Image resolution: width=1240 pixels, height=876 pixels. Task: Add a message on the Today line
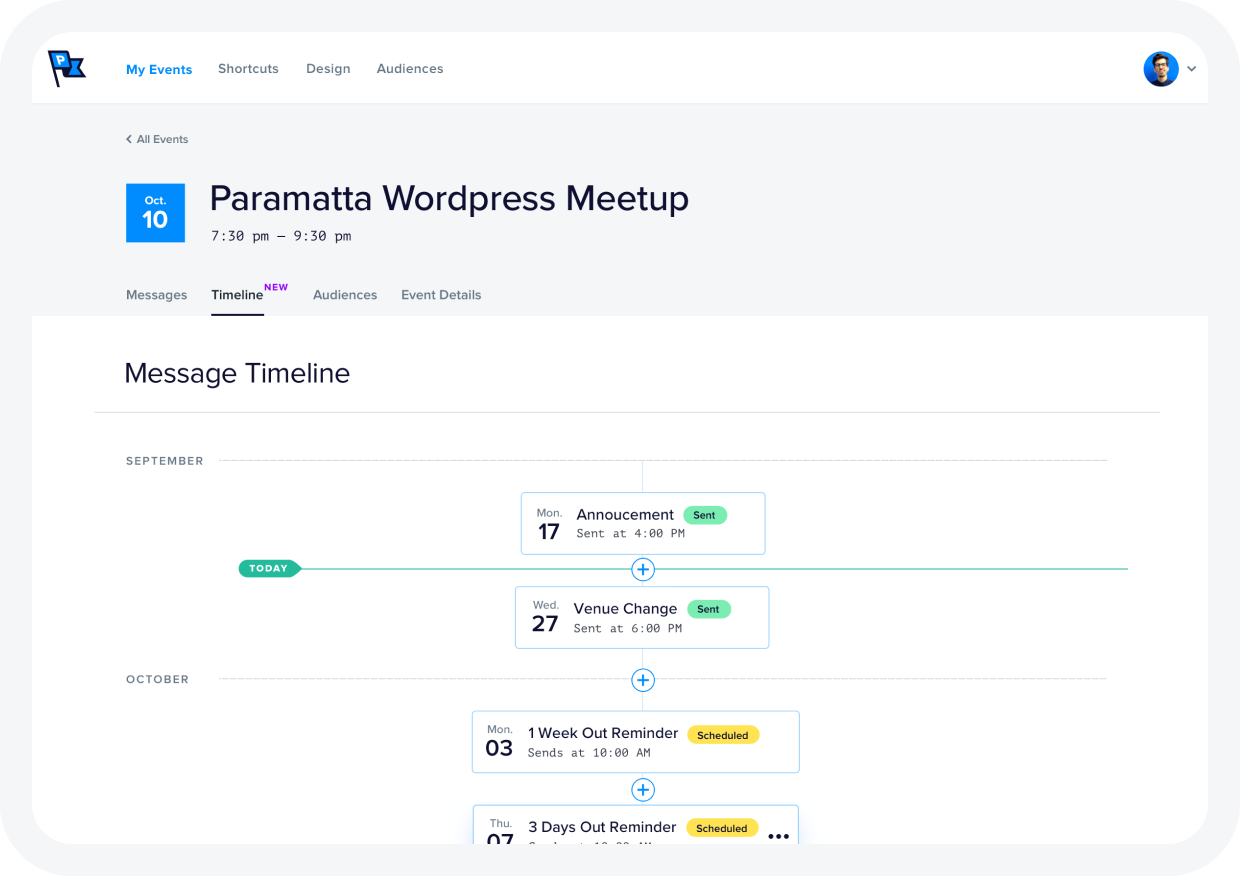tap(643, 569)
